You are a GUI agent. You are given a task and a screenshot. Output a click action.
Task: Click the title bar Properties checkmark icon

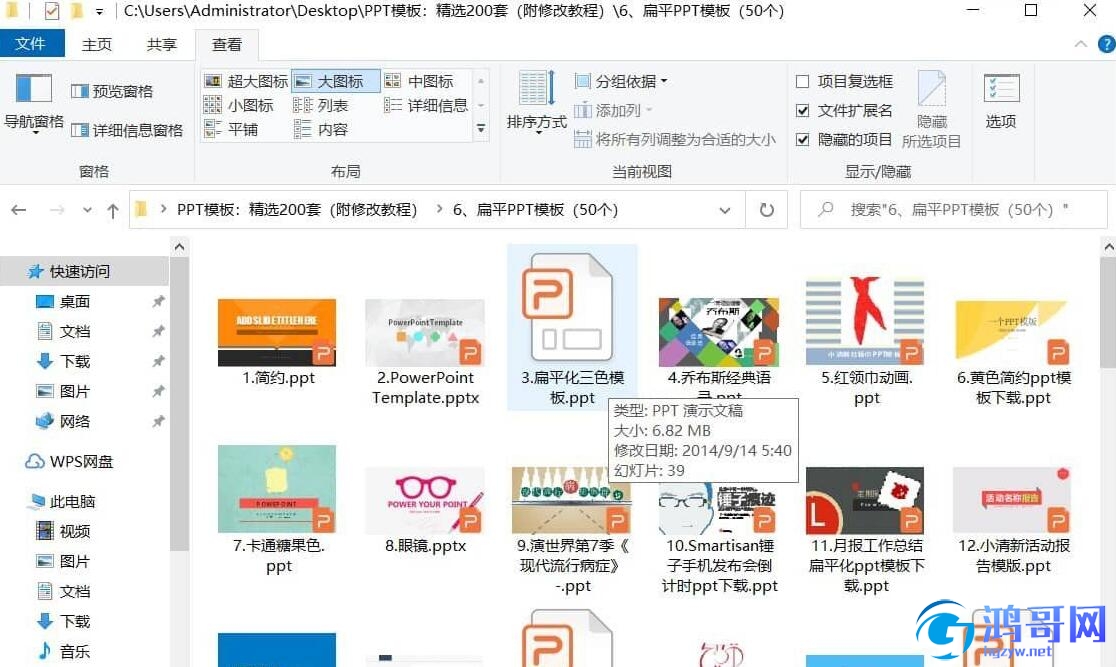[51, 11]
